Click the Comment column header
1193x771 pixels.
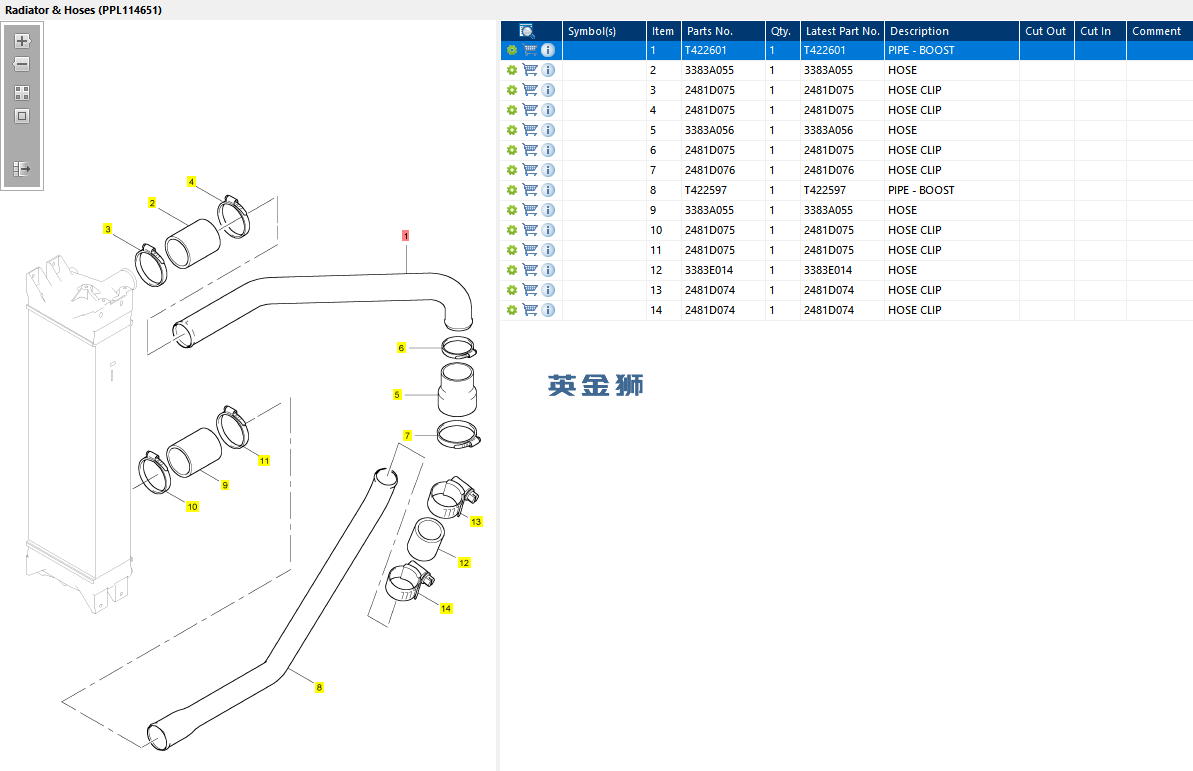click(1159, 31)
